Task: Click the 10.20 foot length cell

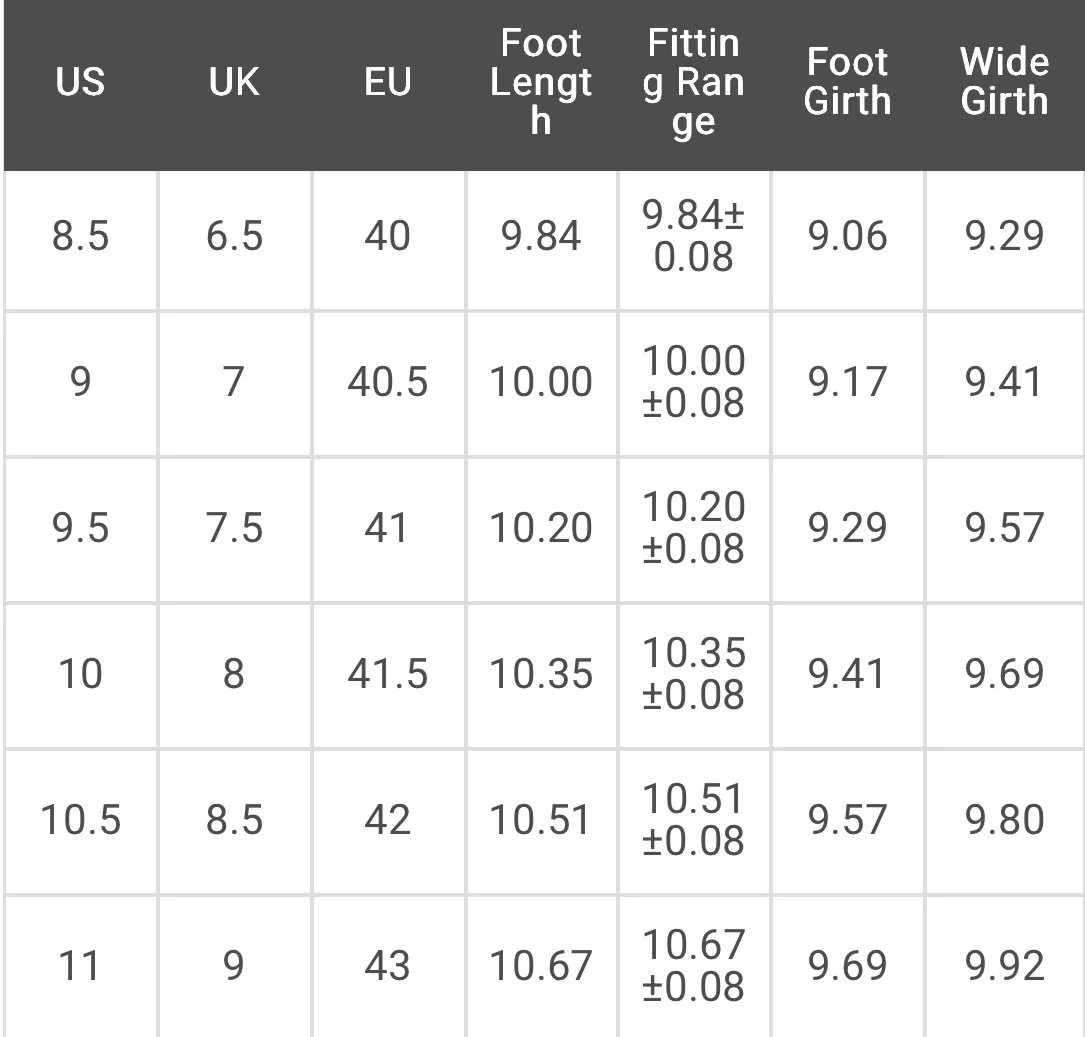Action: tap(541, 530)
